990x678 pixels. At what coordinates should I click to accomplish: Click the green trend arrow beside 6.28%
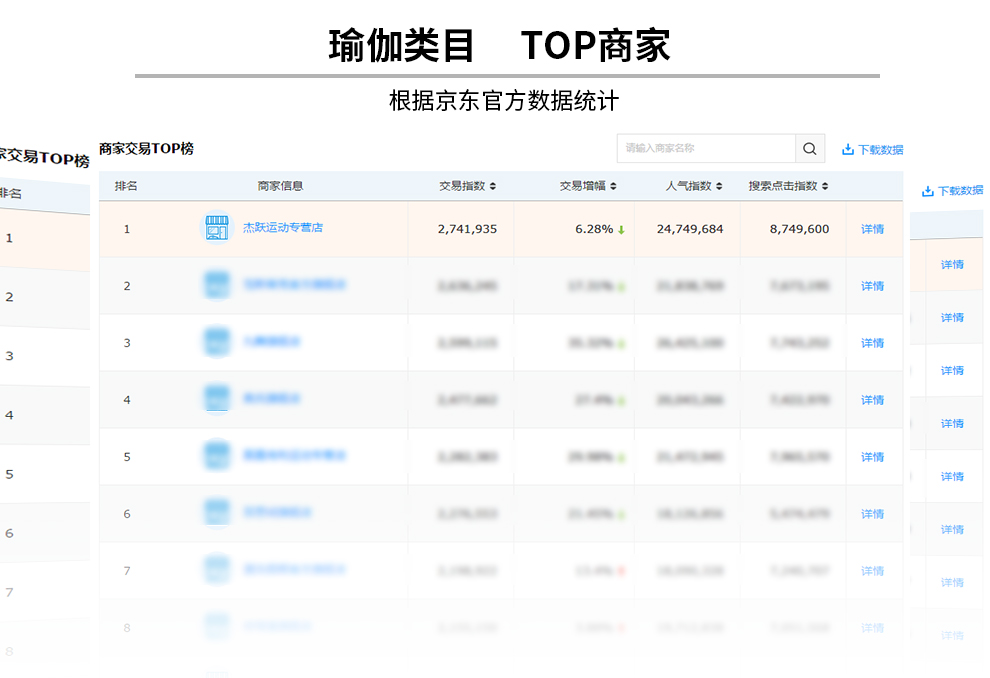coord(621,230)
